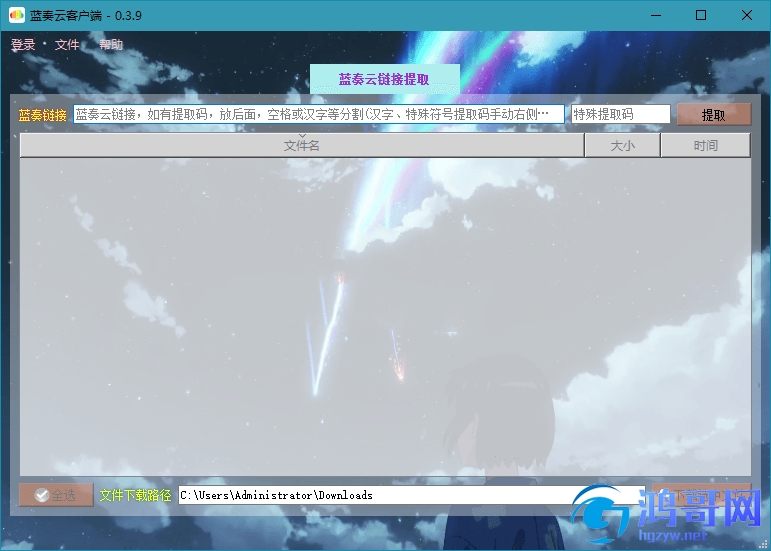Sort by 文件名 column header
This screenshot has height=551, width=771.
(x=302, y=145)
